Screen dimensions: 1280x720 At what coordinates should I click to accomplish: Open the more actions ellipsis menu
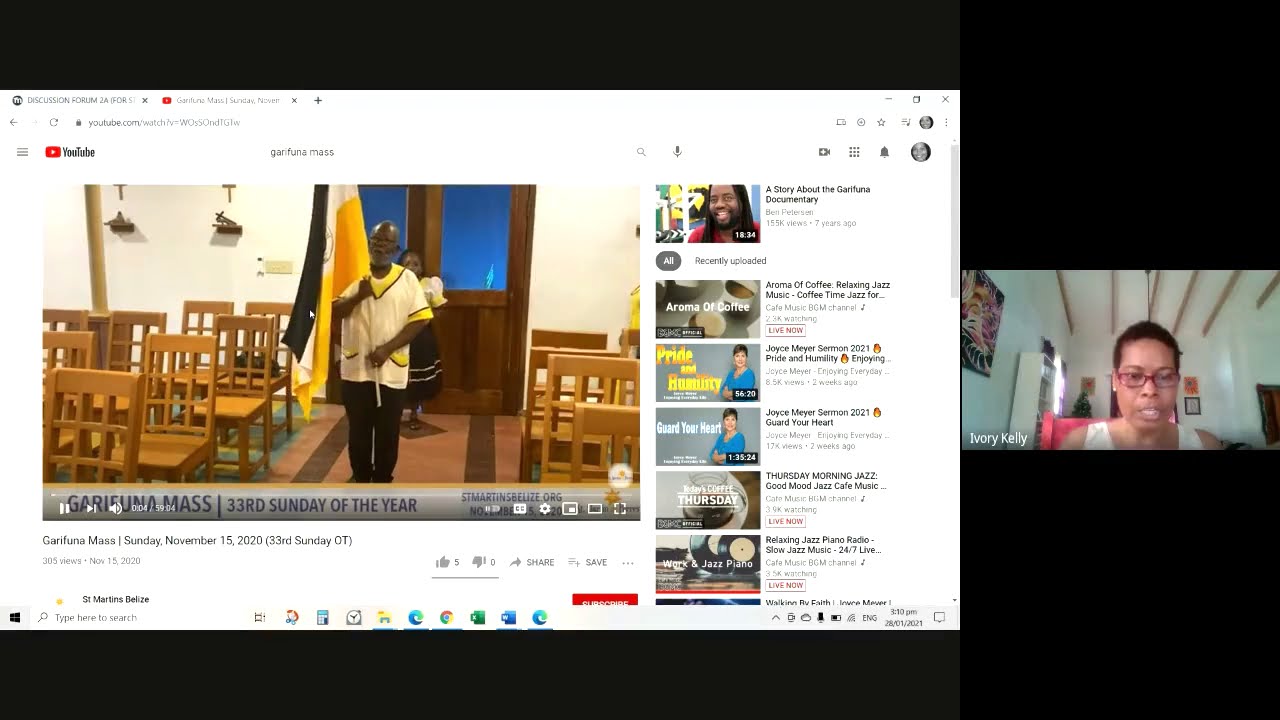pos(628,562)
